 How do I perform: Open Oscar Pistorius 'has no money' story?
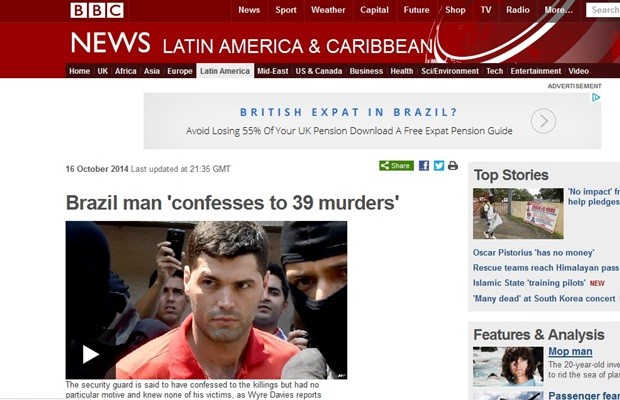[x=533, y=253]
